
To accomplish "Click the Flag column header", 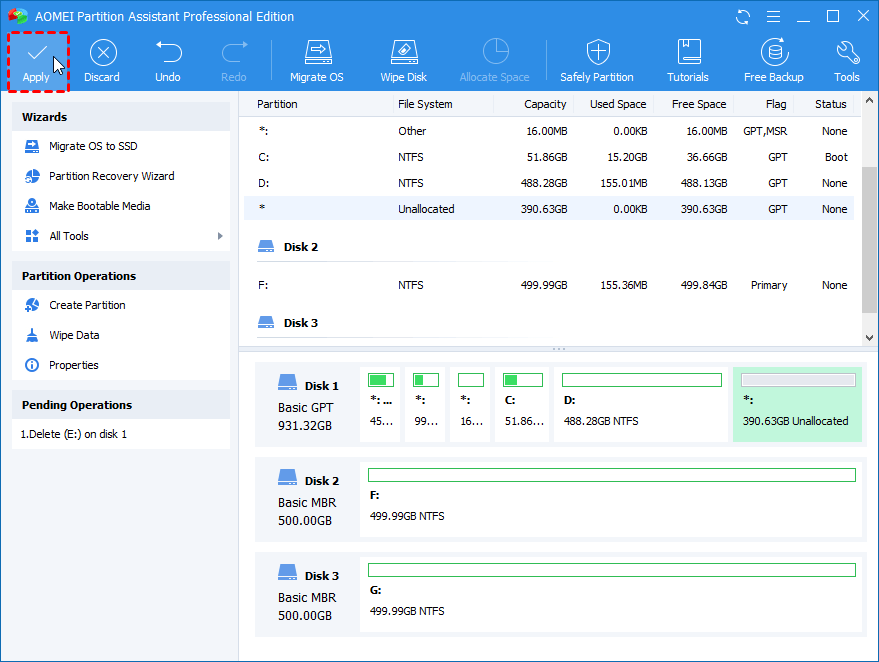I will [776, 104].
